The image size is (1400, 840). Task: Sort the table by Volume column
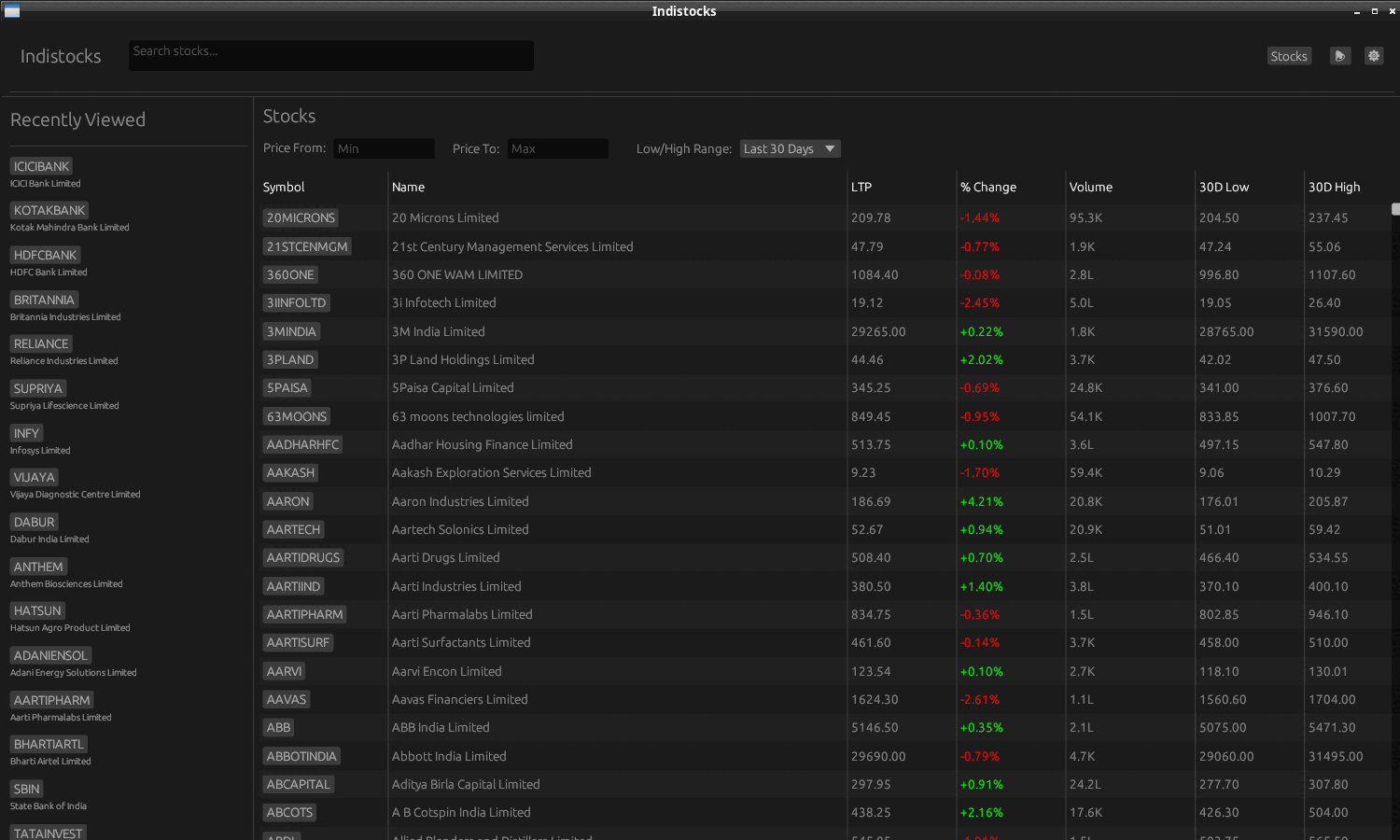tap(1091, 187)
